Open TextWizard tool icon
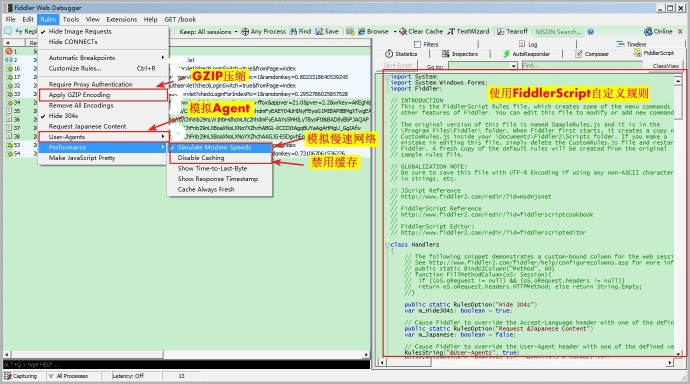 pyautogui.click(x=451, y=32)
